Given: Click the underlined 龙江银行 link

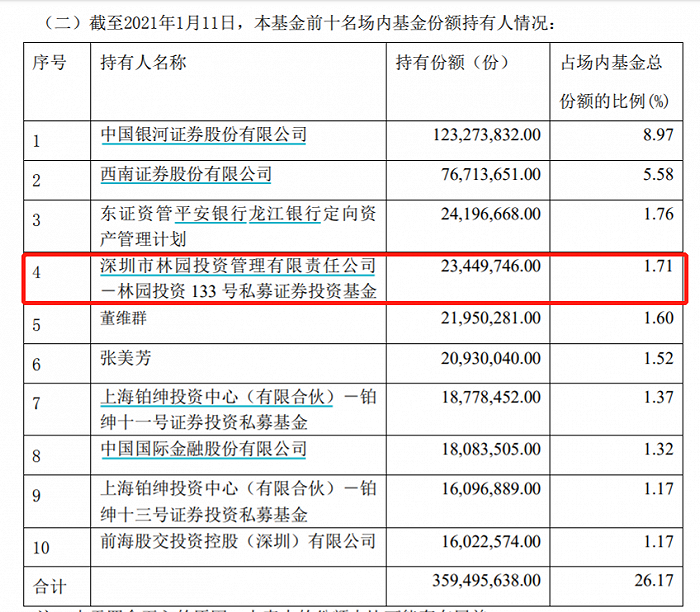Looking at the screenshot, I should click(x=284, y=214).
